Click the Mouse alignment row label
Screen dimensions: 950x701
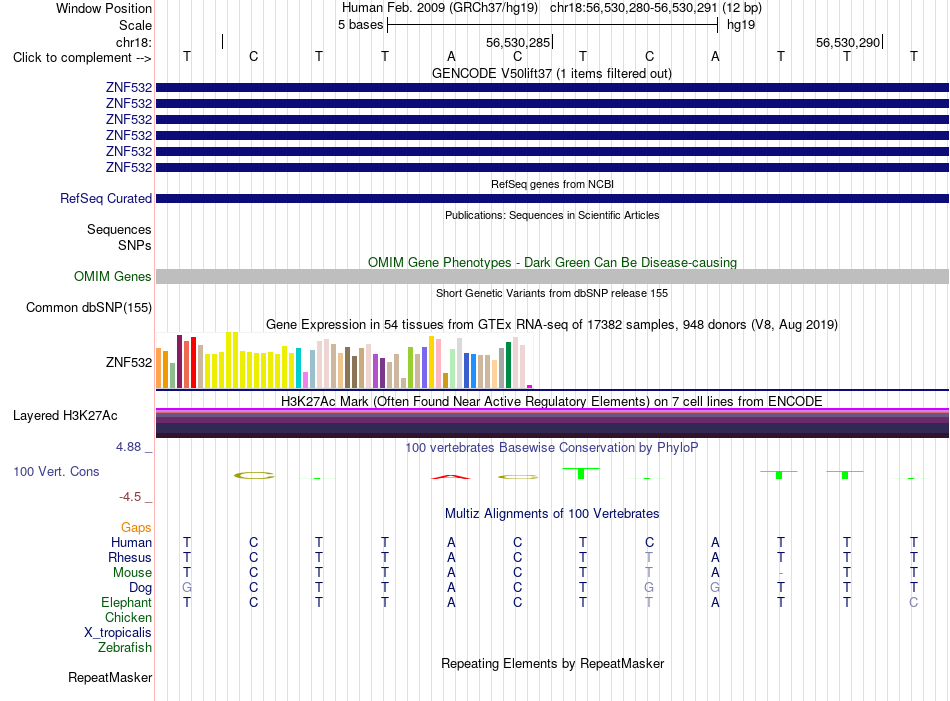[132, 573]
